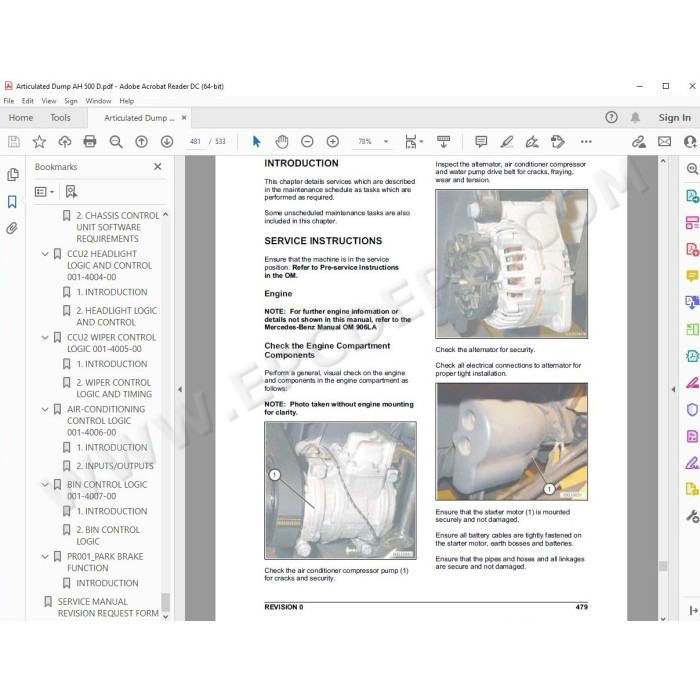
Task: Close the Articulated Dump document tab
Action: pyautogui.click(x=184, y=118)
